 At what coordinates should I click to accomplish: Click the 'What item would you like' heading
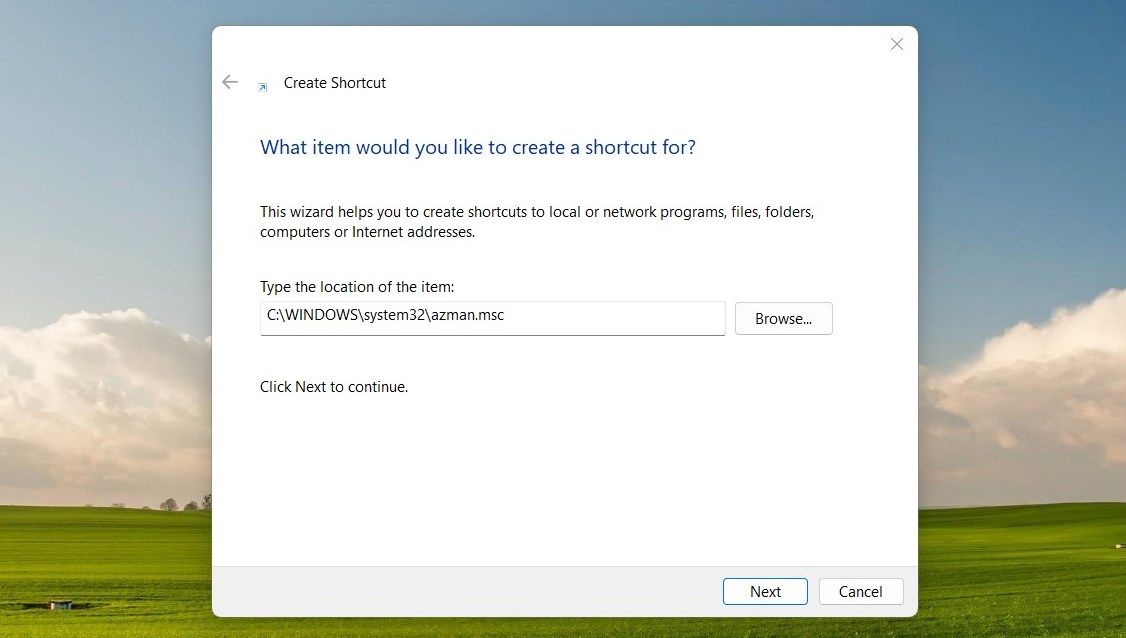click(478, 147)
